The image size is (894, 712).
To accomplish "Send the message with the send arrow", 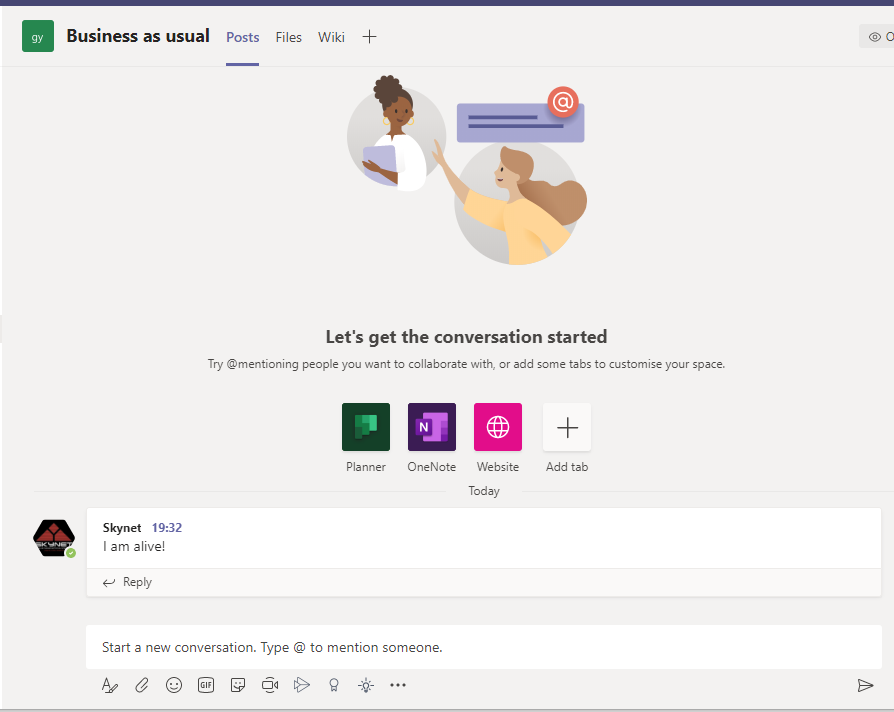I will tap(866, 686).
